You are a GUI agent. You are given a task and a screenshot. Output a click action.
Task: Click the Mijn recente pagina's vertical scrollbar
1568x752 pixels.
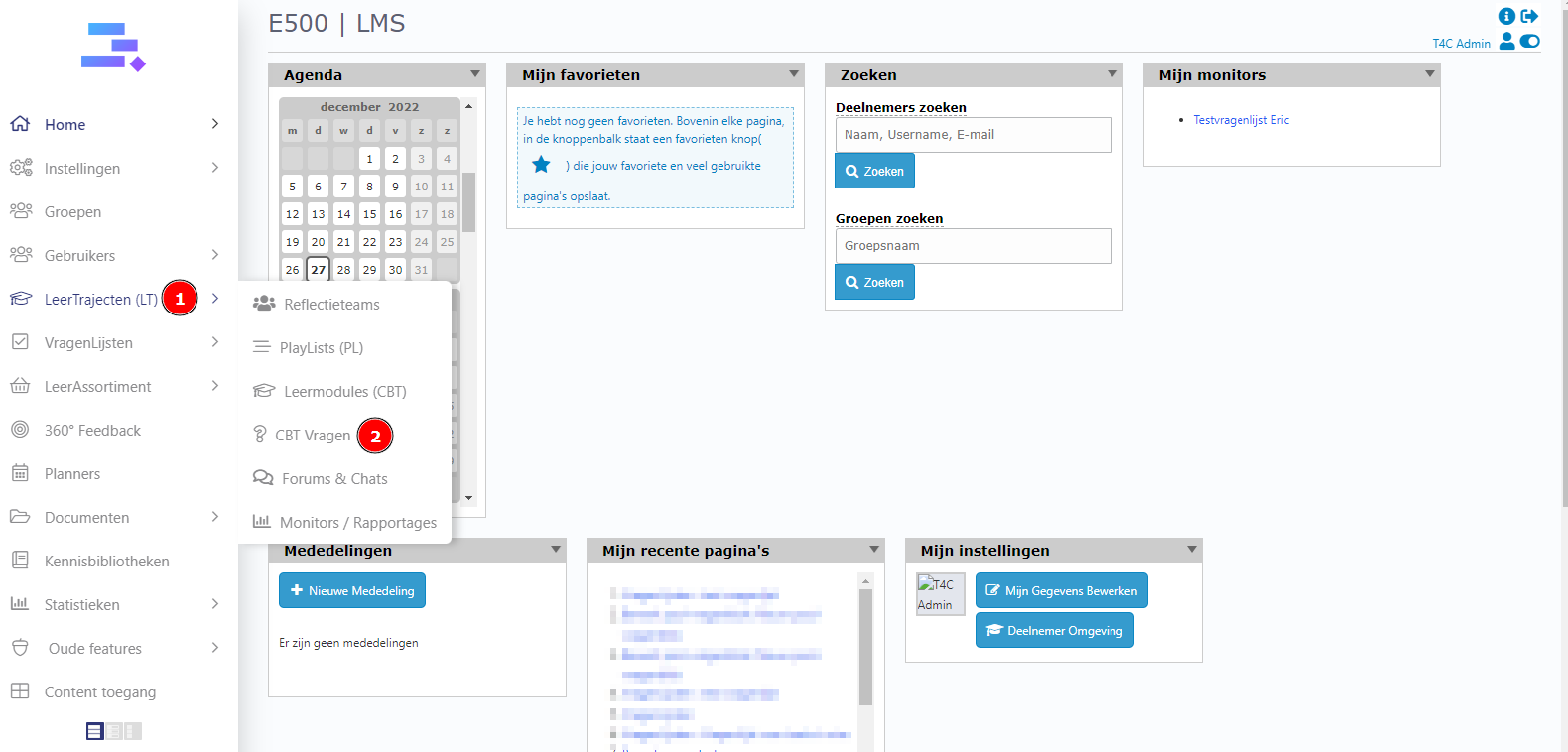865,645
